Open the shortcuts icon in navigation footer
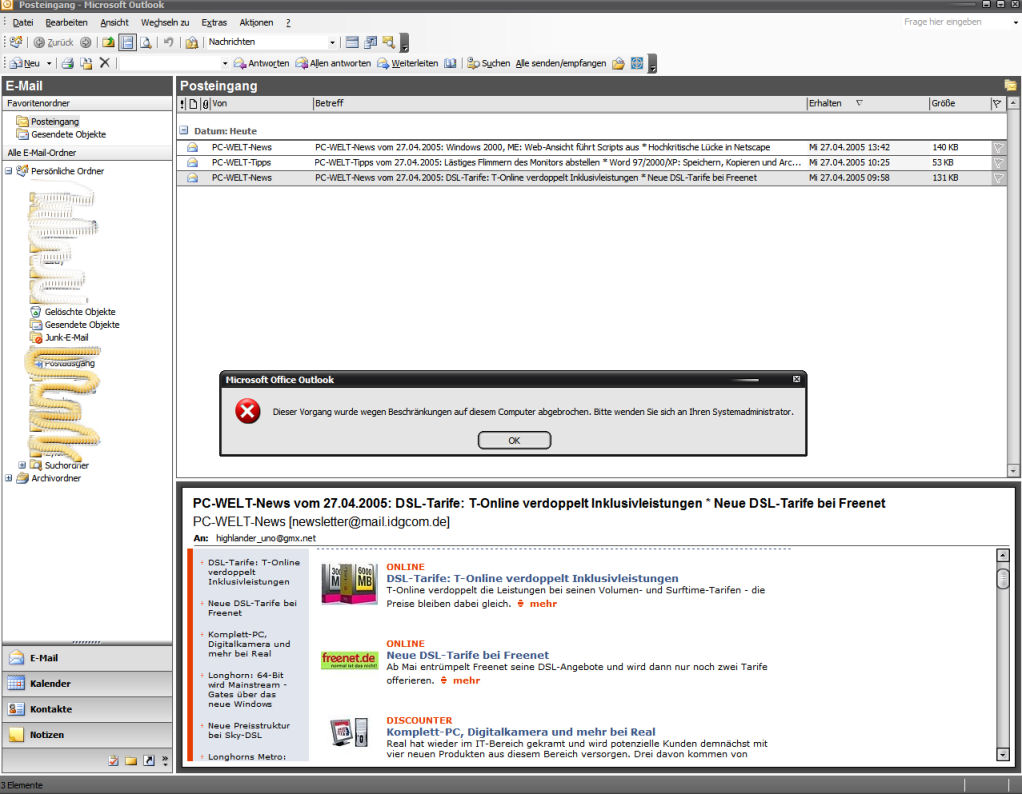This screenshot has width=1022, height=794. click(x=149, y=760)
